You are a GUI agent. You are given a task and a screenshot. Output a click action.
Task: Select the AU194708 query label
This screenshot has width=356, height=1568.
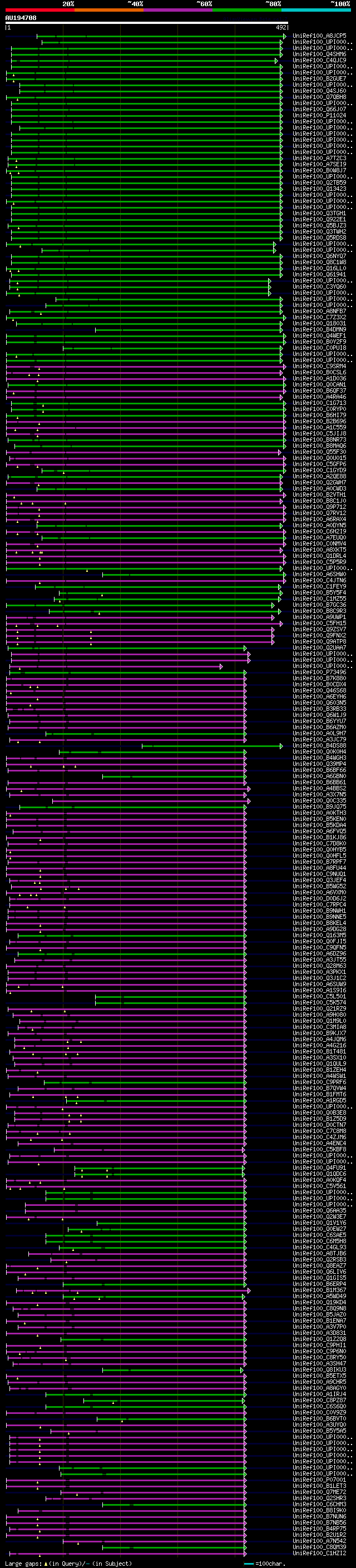point(21,18)
